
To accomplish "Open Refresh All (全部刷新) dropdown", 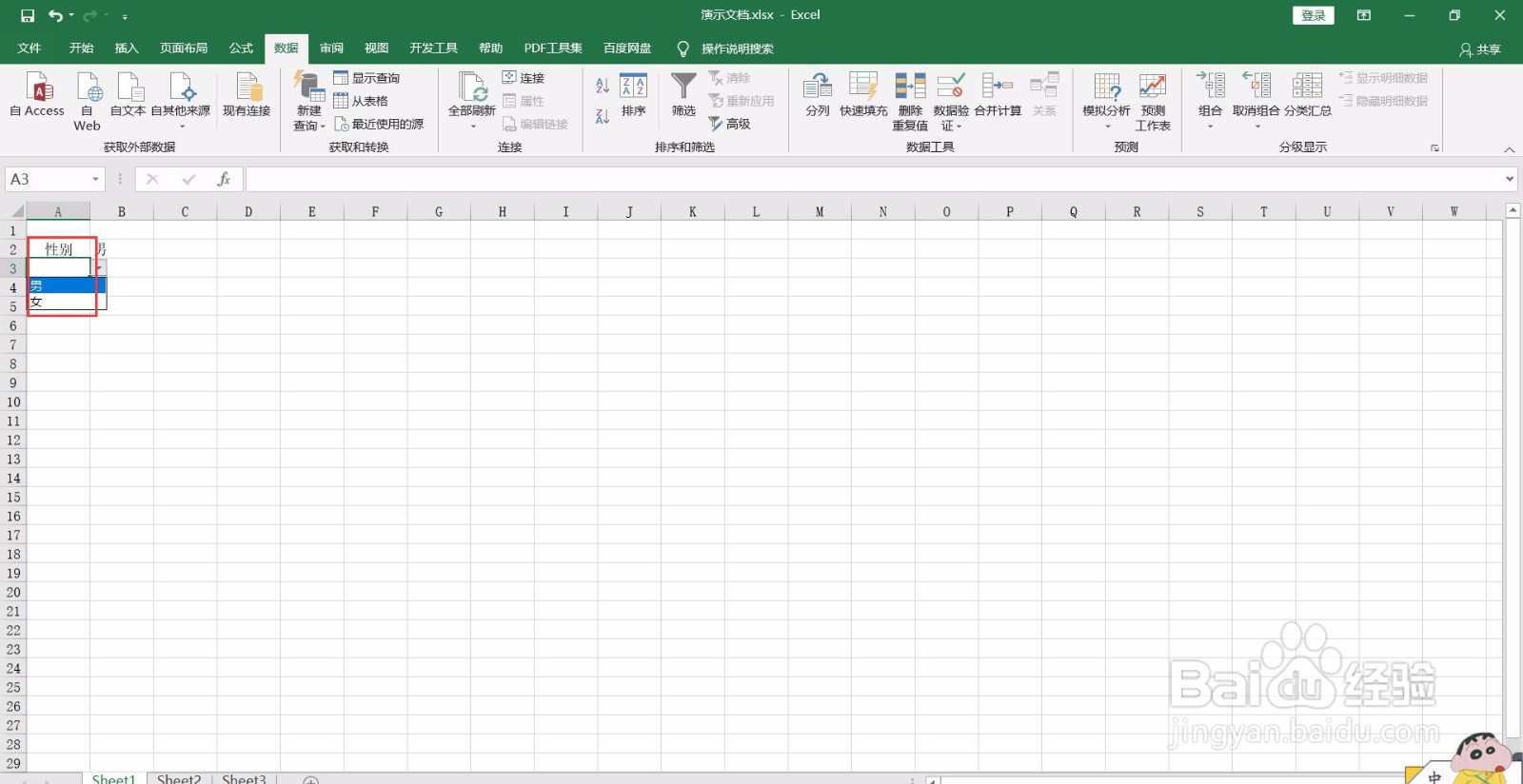I will point(472,101).
